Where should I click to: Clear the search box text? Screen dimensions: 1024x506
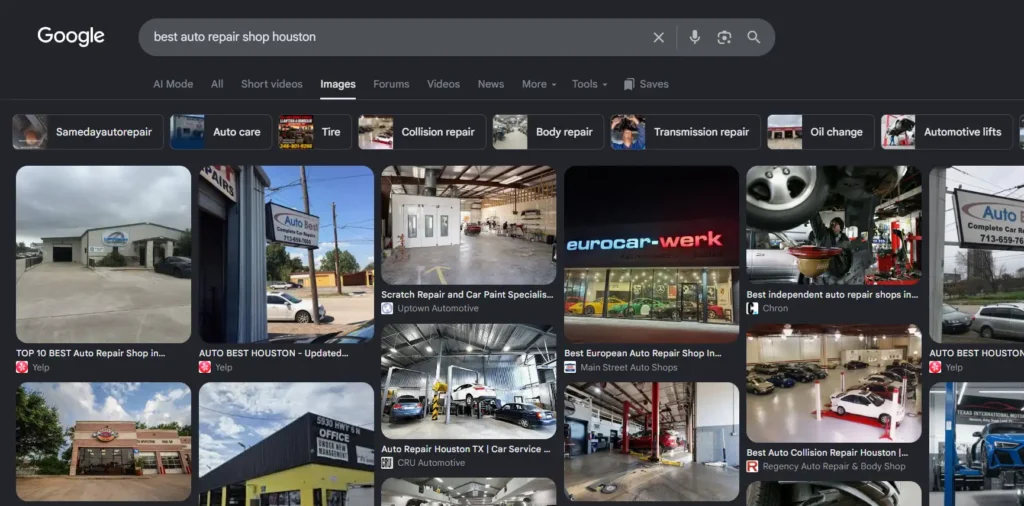pyautogui.click(x=658, y=37)
